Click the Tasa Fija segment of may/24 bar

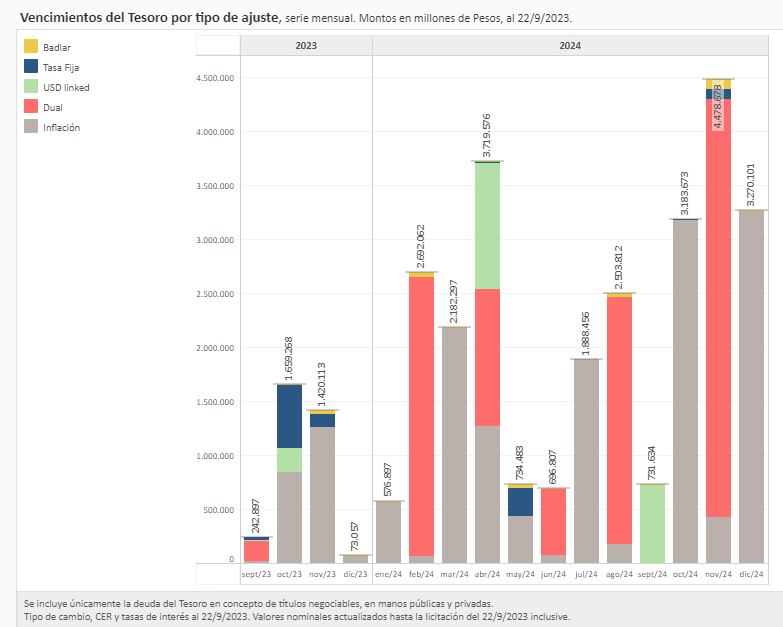point(520,502)
